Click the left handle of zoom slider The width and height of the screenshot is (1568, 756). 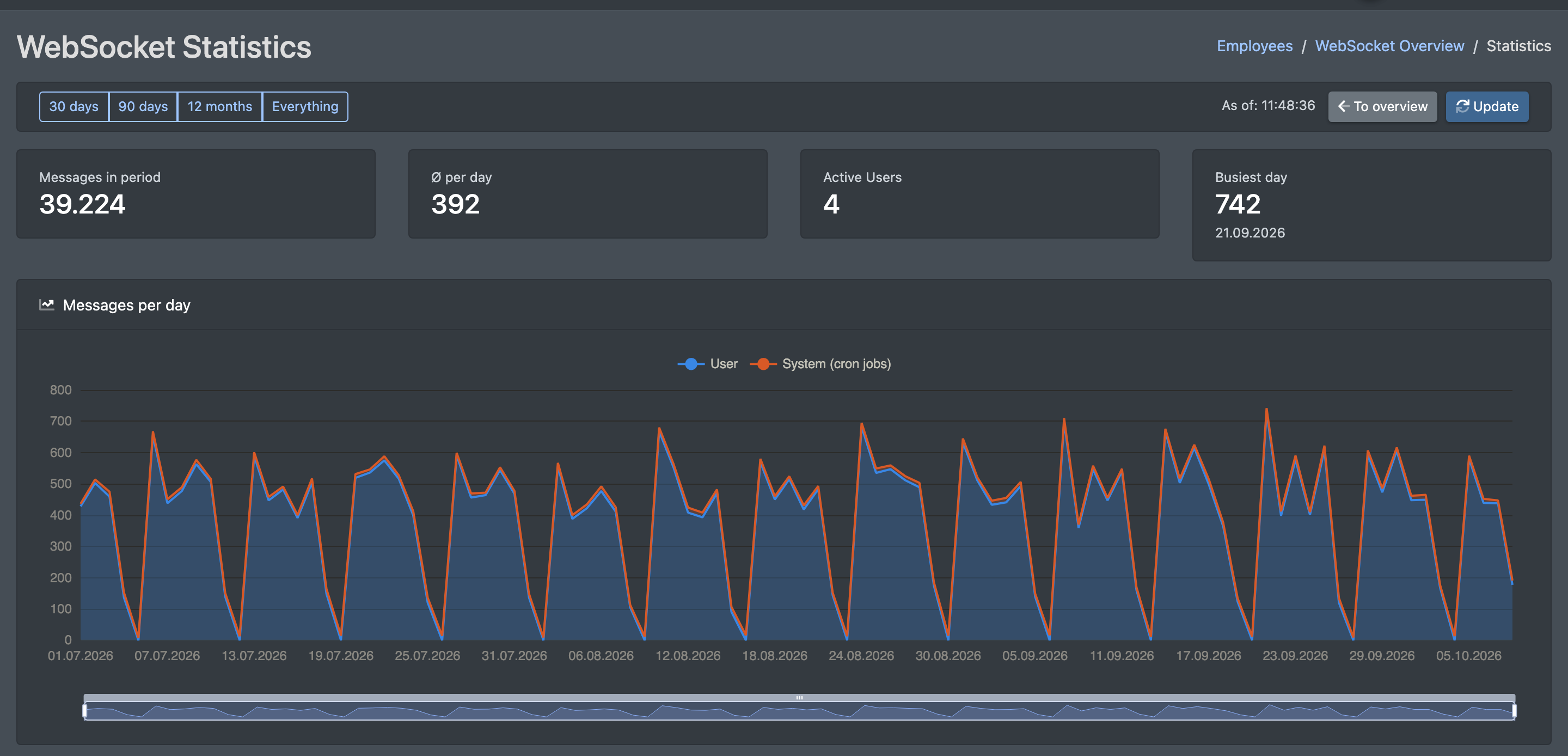(84, 710)
